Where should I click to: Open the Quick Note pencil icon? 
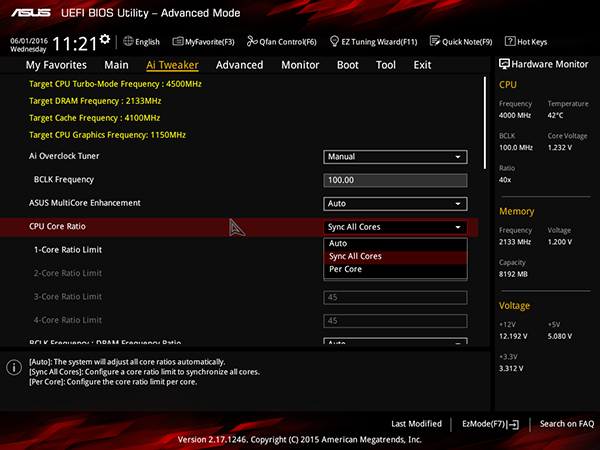[x=435, y=41]
